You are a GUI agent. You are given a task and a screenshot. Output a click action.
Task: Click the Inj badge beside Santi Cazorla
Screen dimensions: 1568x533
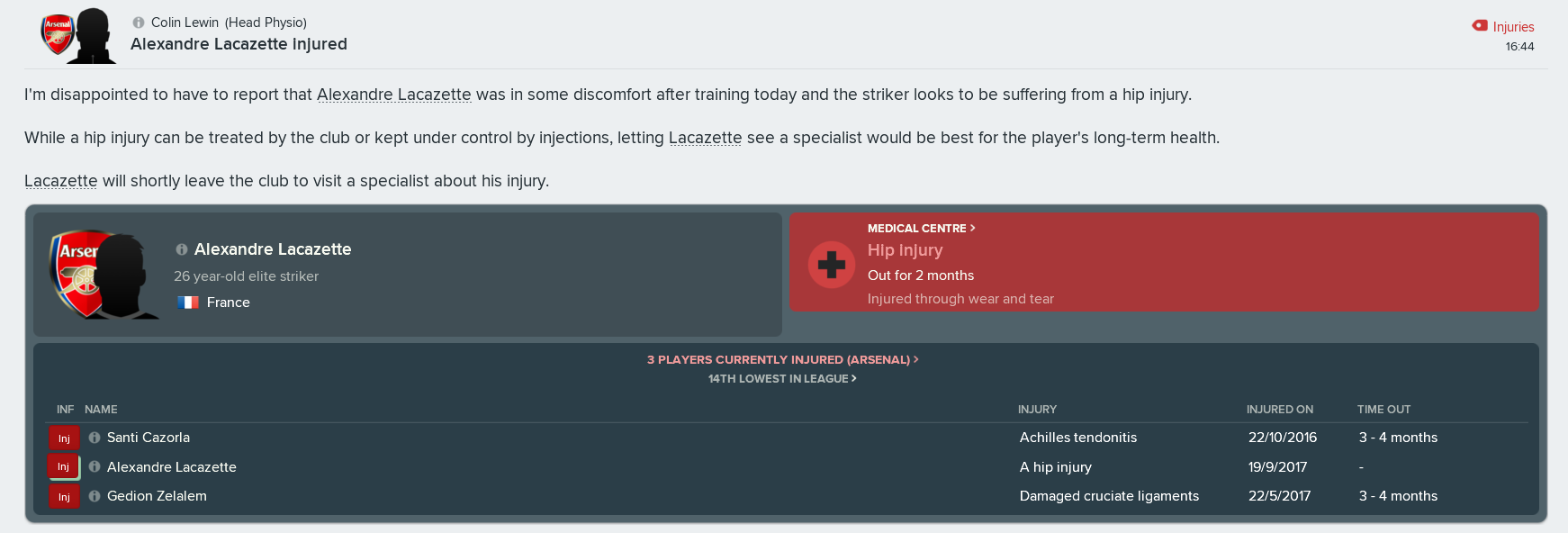pos(64,438)
